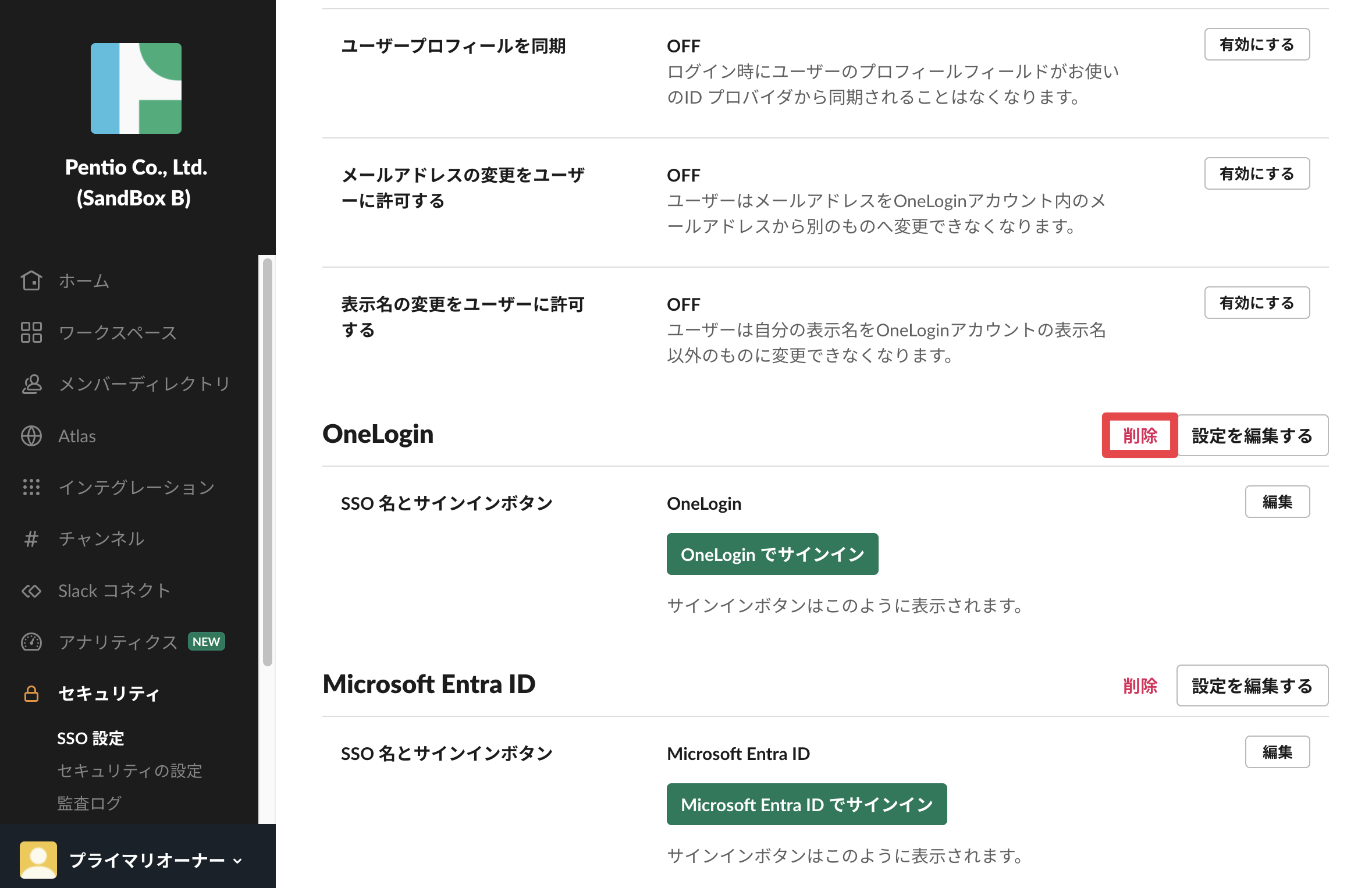Click the OneLogin section heading
The image size is (1372, 888).
pyautogui.click(x=378, y=434)
